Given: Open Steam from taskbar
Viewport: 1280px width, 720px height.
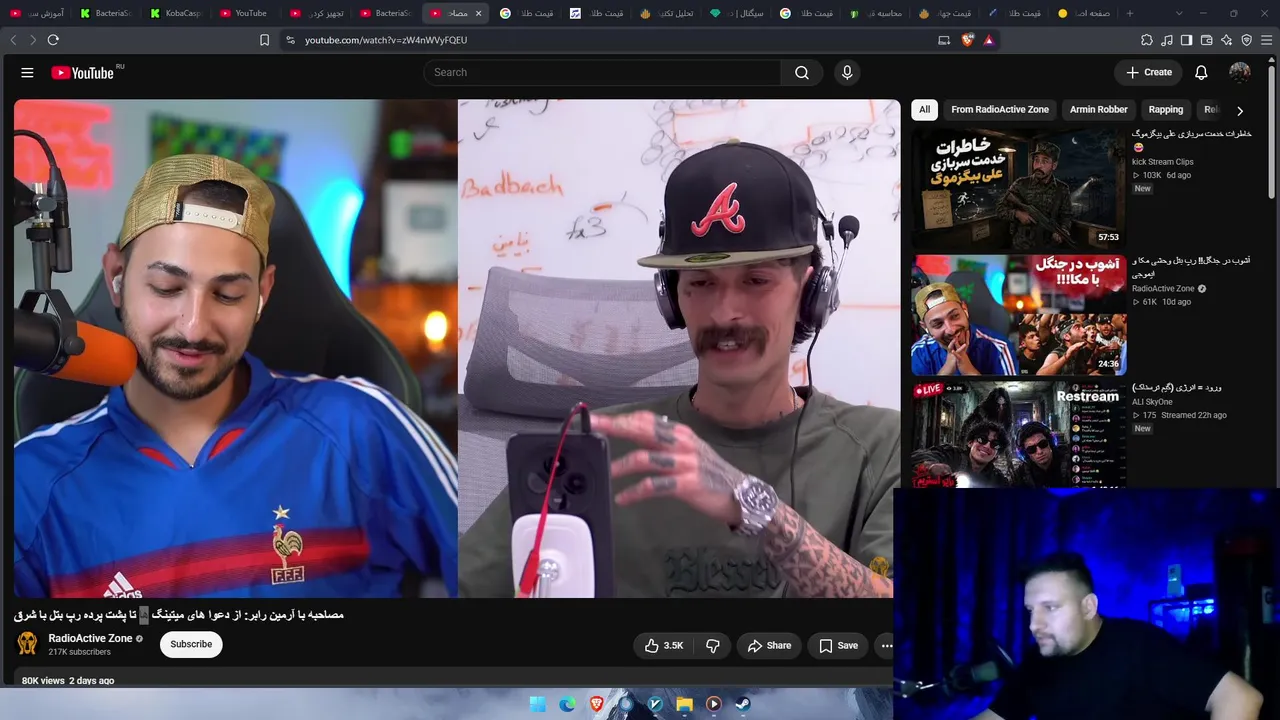Looking at the screenshot, I should [x=743, y=704].
